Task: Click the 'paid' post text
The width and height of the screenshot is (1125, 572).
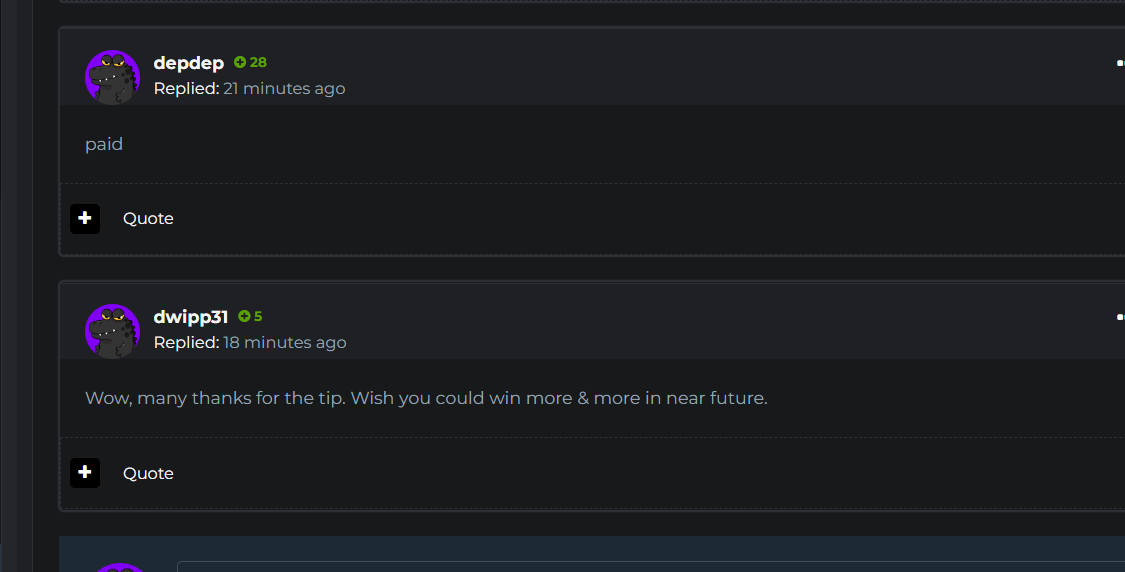Action: [104, 144]
